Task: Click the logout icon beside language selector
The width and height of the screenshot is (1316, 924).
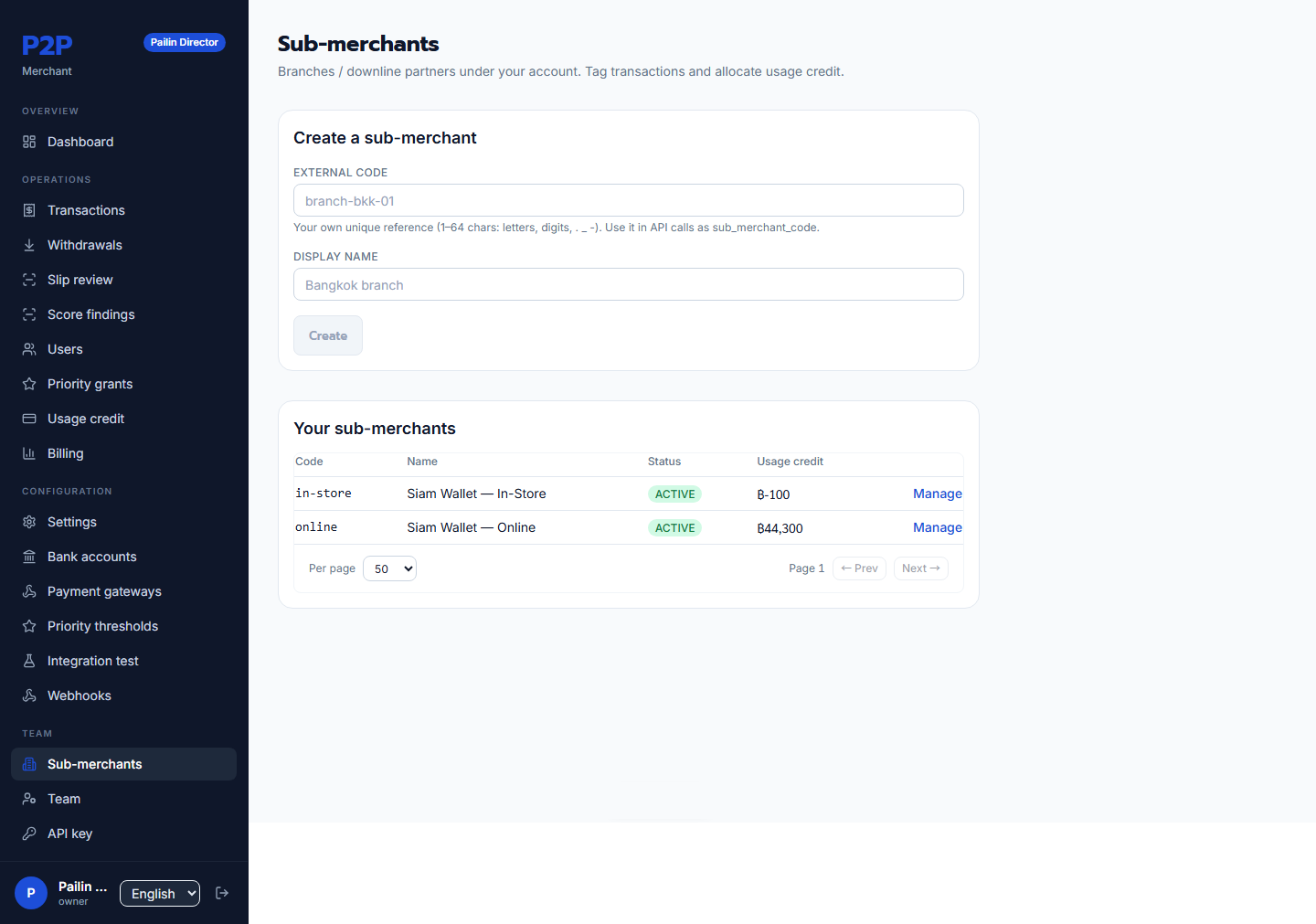Action: (x=222, y=893)
